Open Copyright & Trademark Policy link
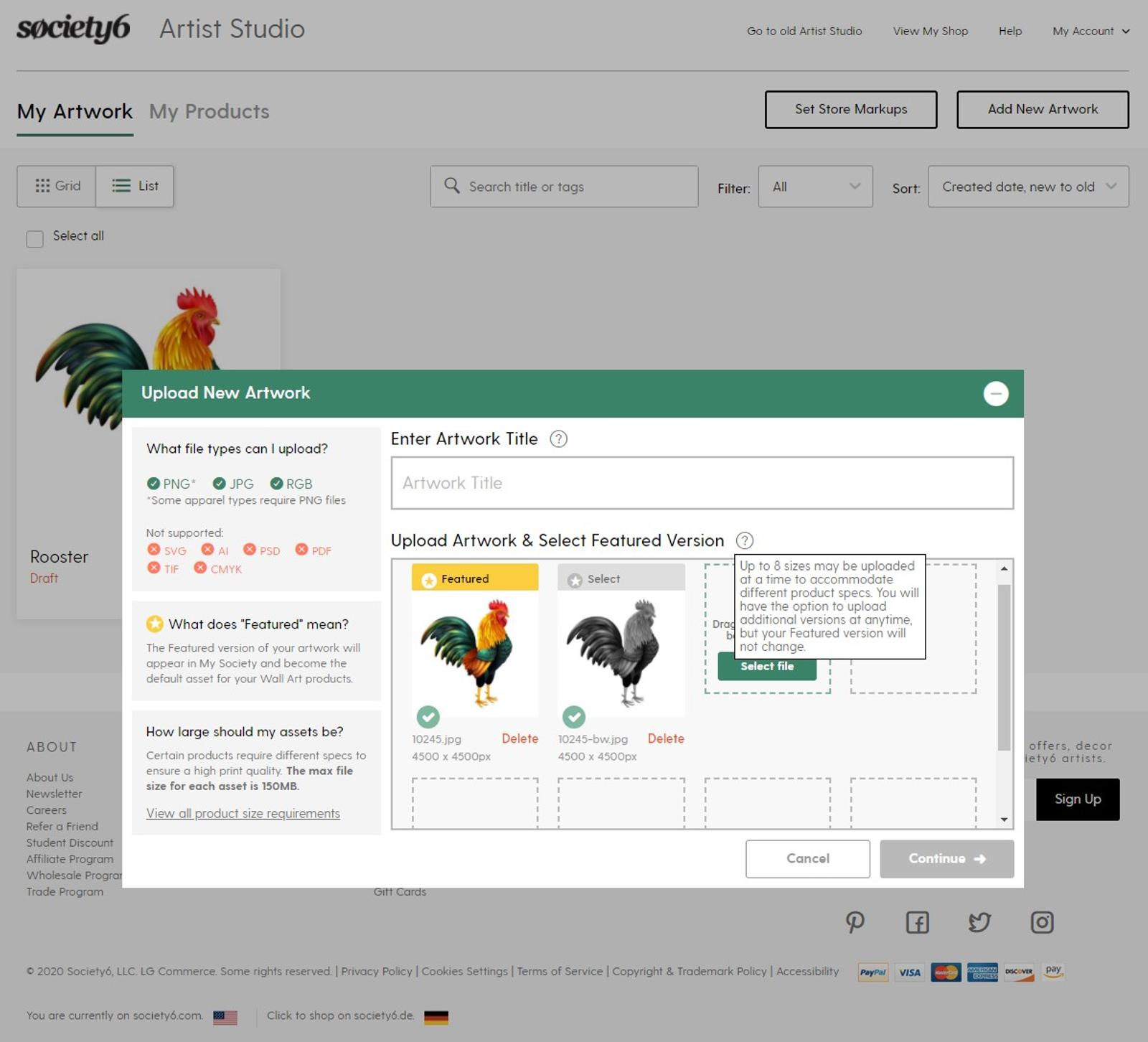1148x1042 pixels. (690, 971)
